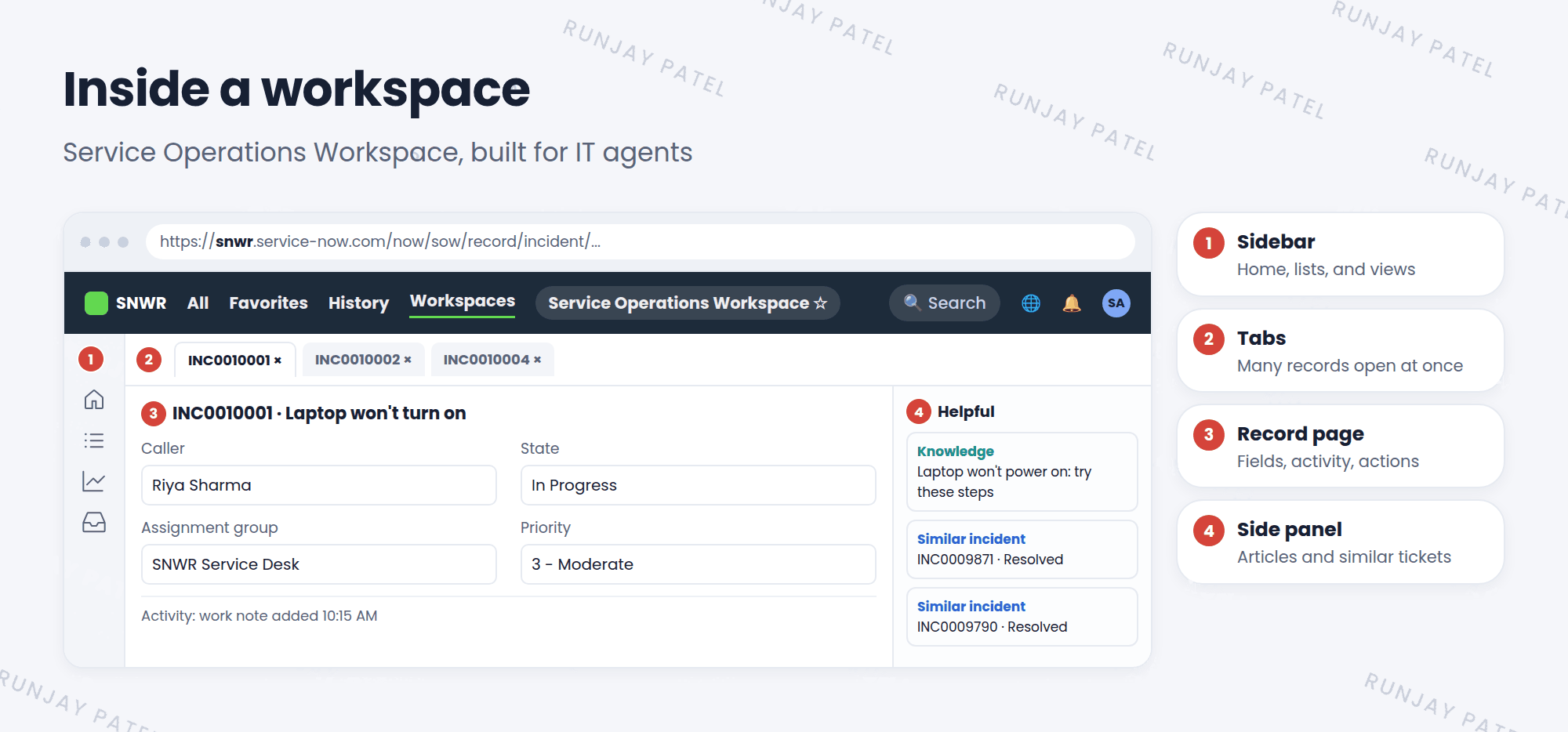Open the All menu
Viewport: 1568px width, 732px height.
(198, 303)
